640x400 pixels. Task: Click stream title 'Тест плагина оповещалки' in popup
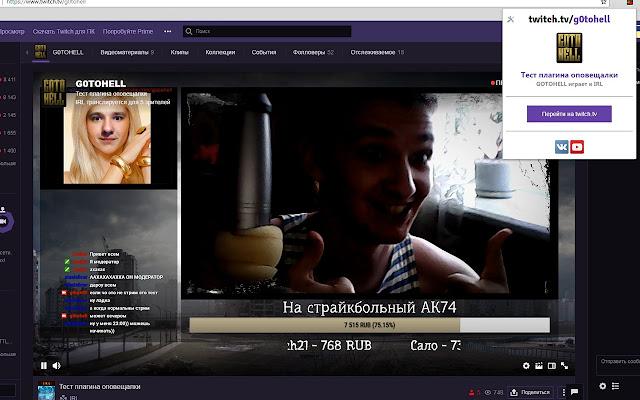pos(569,75)
